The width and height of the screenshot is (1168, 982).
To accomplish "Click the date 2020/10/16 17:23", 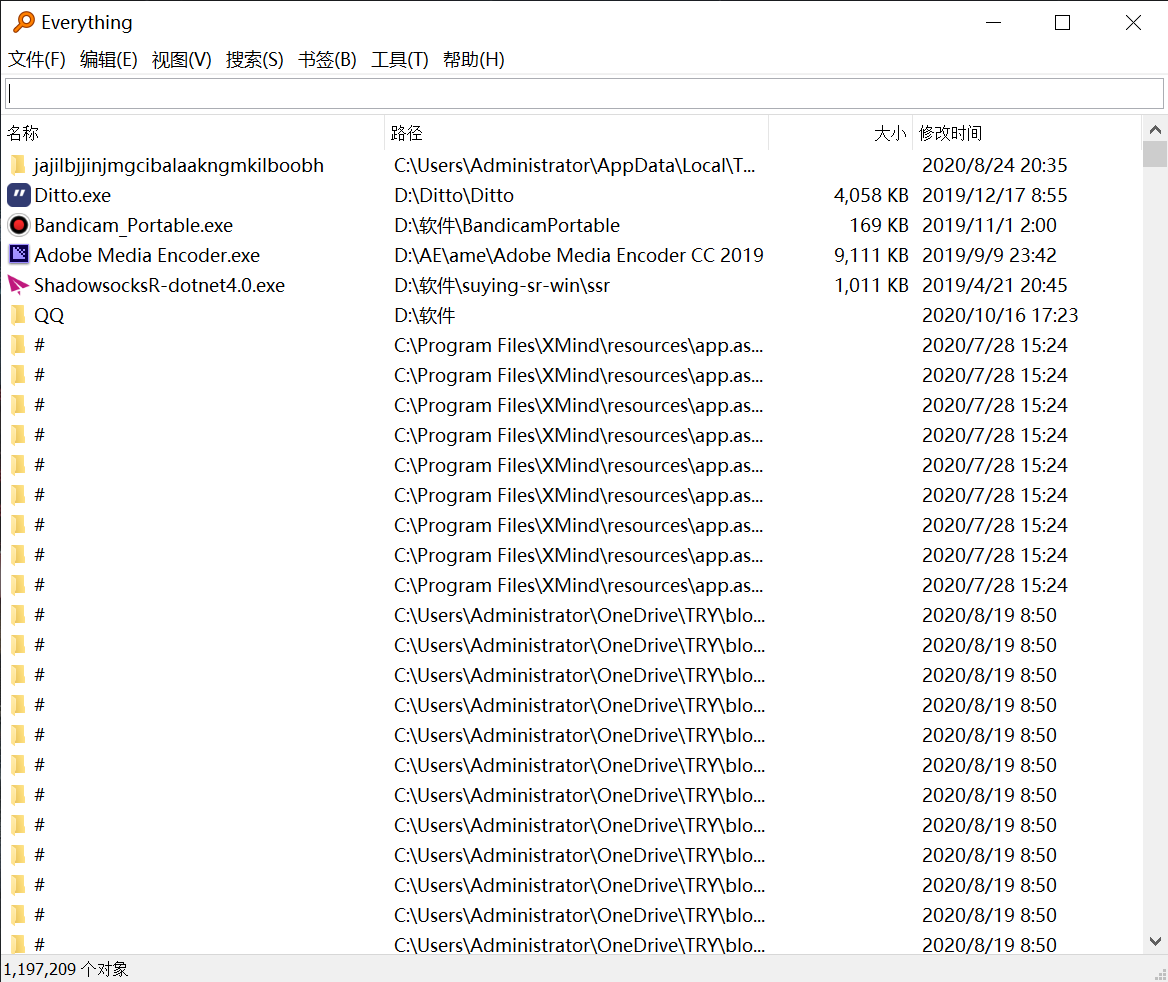I will (1000, 315).
